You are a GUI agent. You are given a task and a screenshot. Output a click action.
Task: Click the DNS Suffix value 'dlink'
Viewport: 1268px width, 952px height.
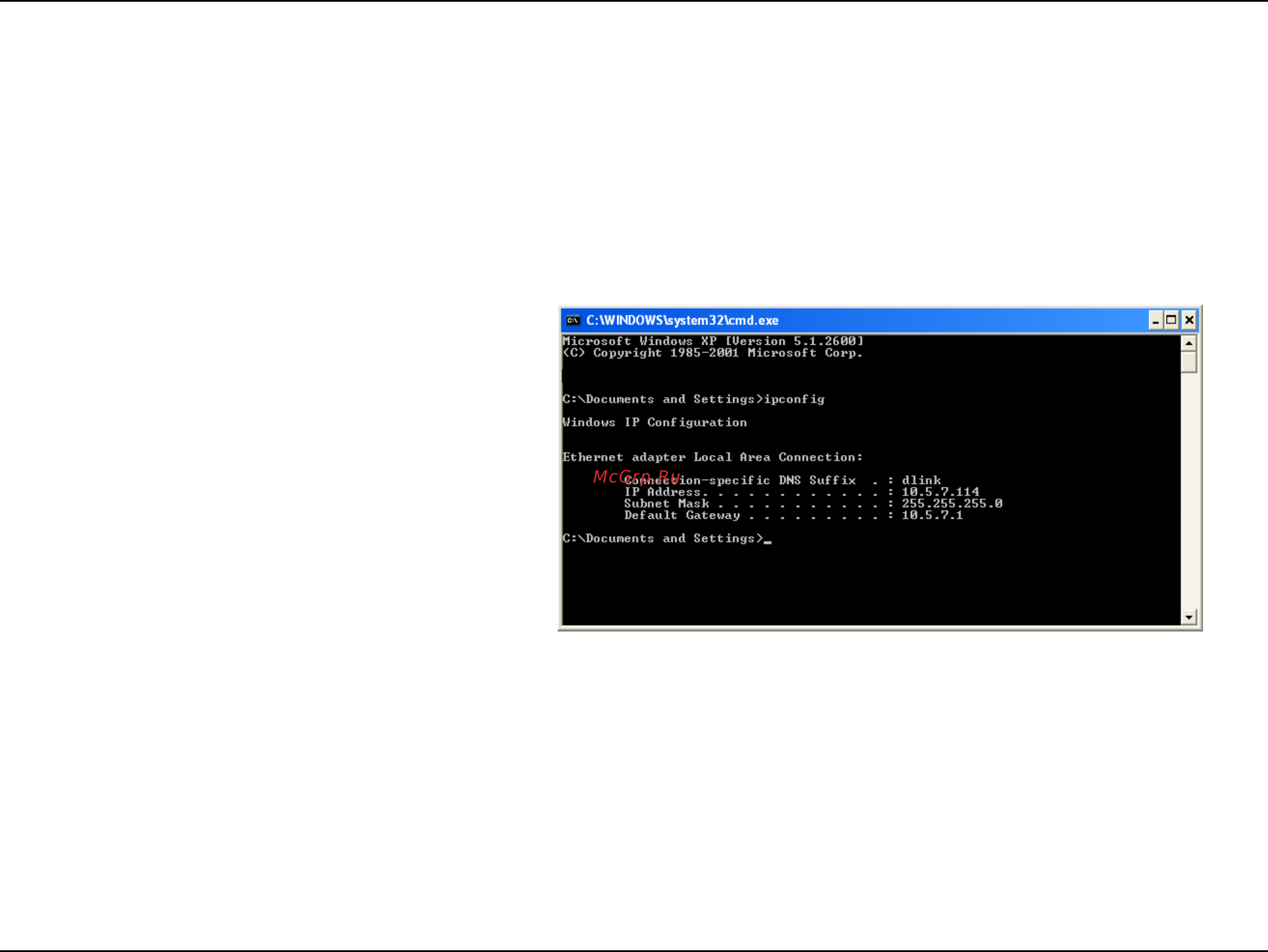921,480
